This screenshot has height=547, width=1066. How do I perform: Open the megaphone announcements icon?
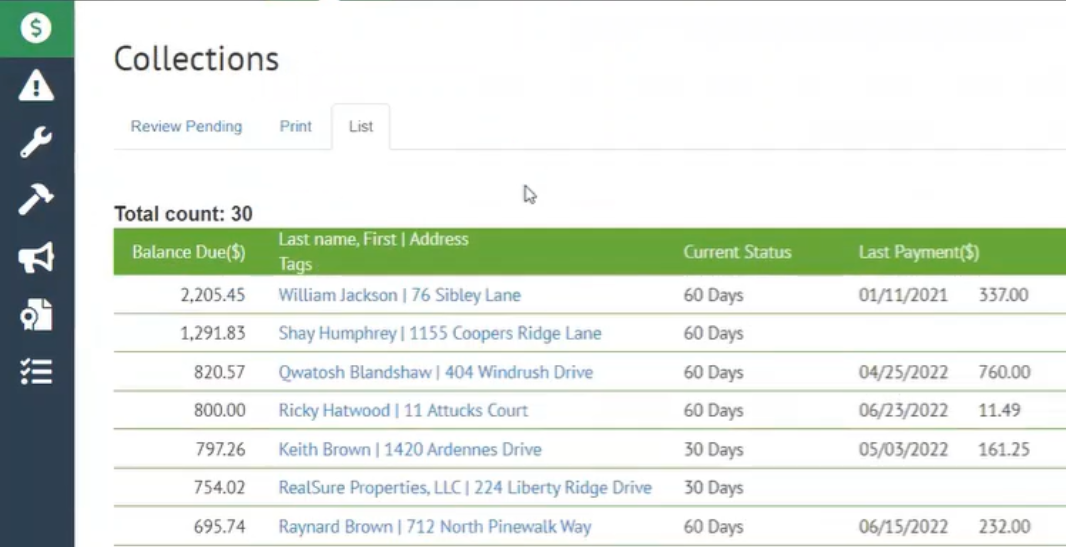(36, 258)
